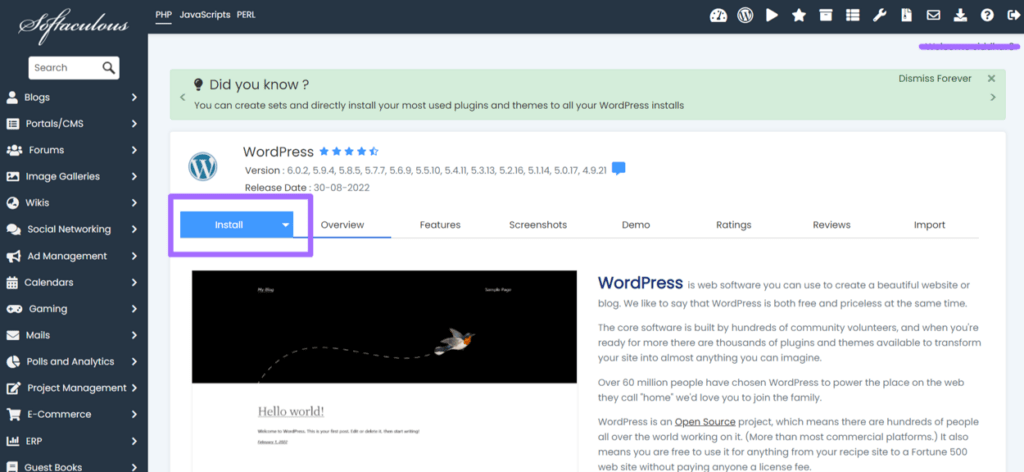Follow the Open Source link
The height and width of the screenshot is (472, 1024).
pos(705,422)
